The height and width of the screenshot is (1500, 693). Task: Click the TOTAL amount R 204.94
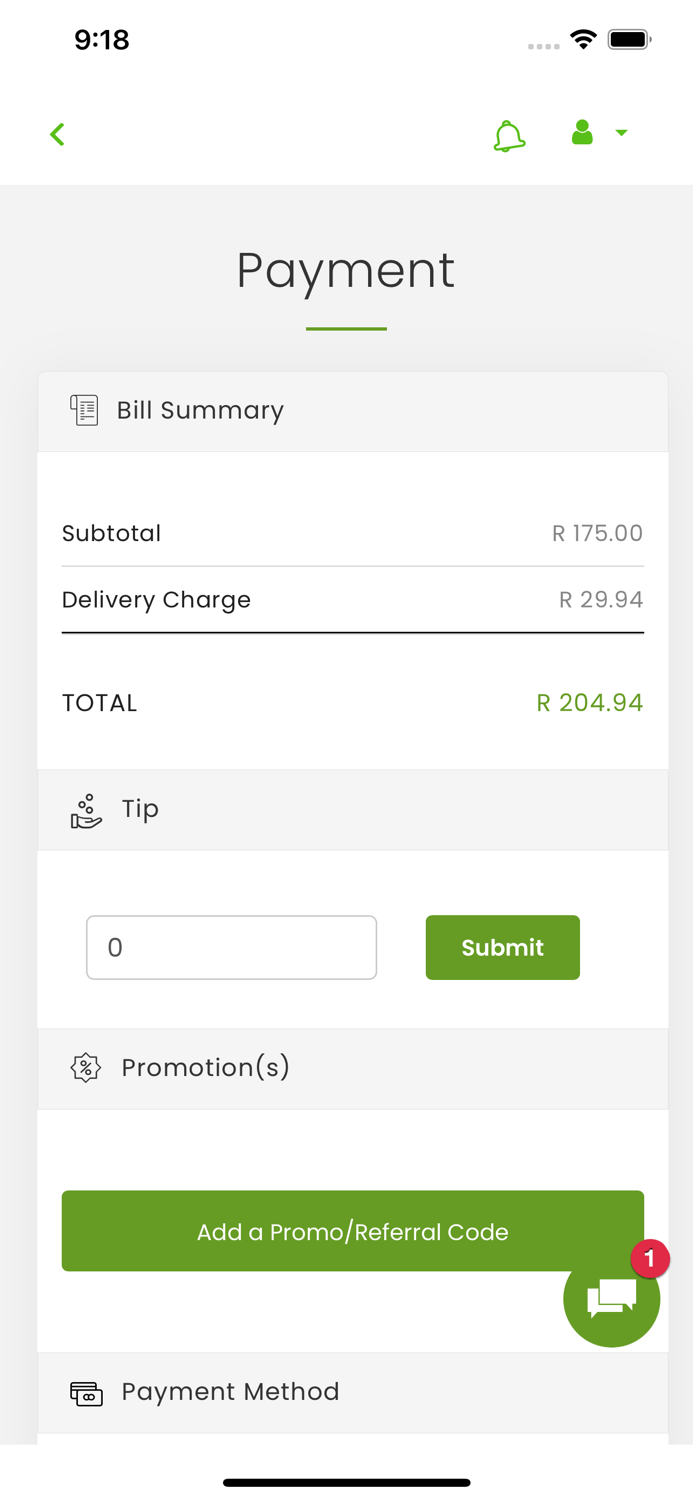(x=590, y=703)
